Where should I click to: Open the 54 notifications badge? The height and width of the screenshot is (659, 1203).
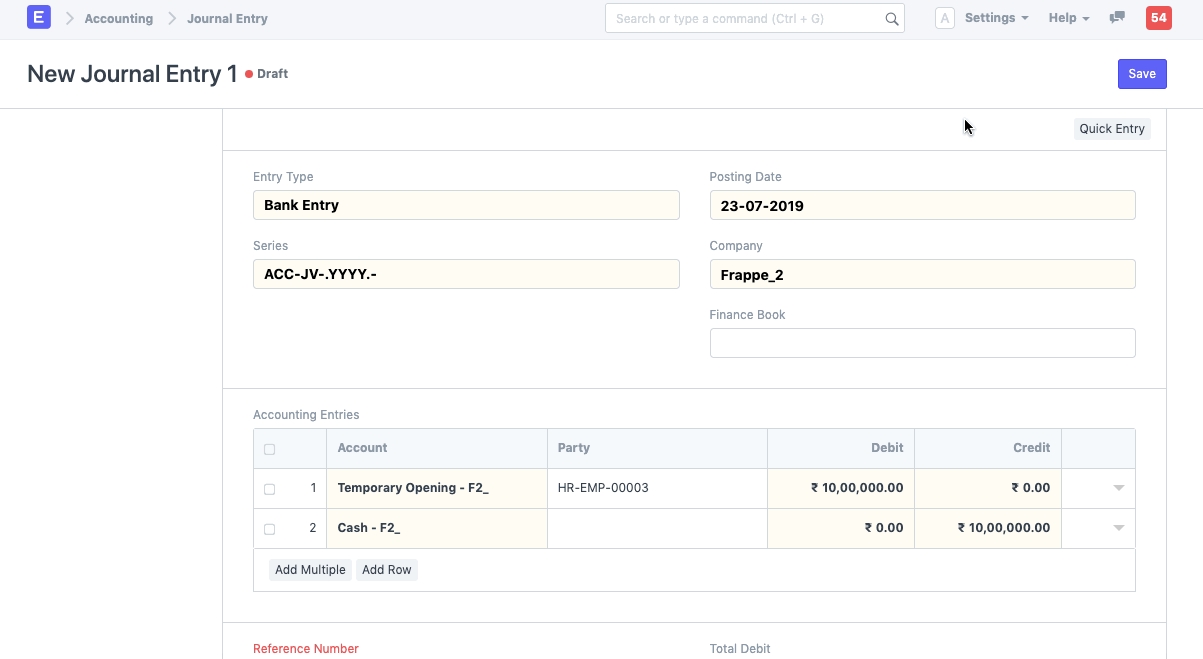(1158, 18)
